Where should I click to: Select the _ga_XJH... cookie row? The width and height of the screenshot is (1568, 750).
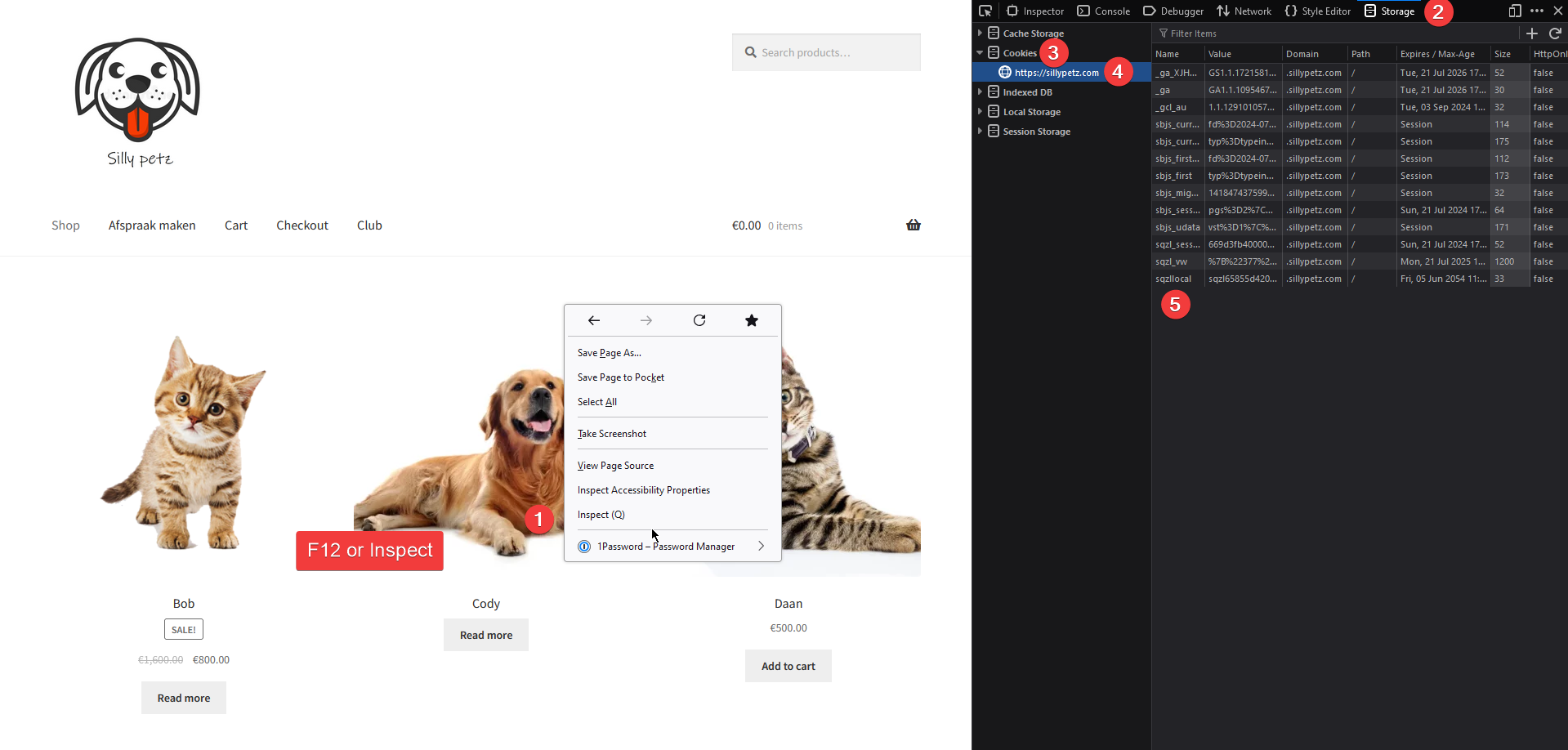point(1360,73)
